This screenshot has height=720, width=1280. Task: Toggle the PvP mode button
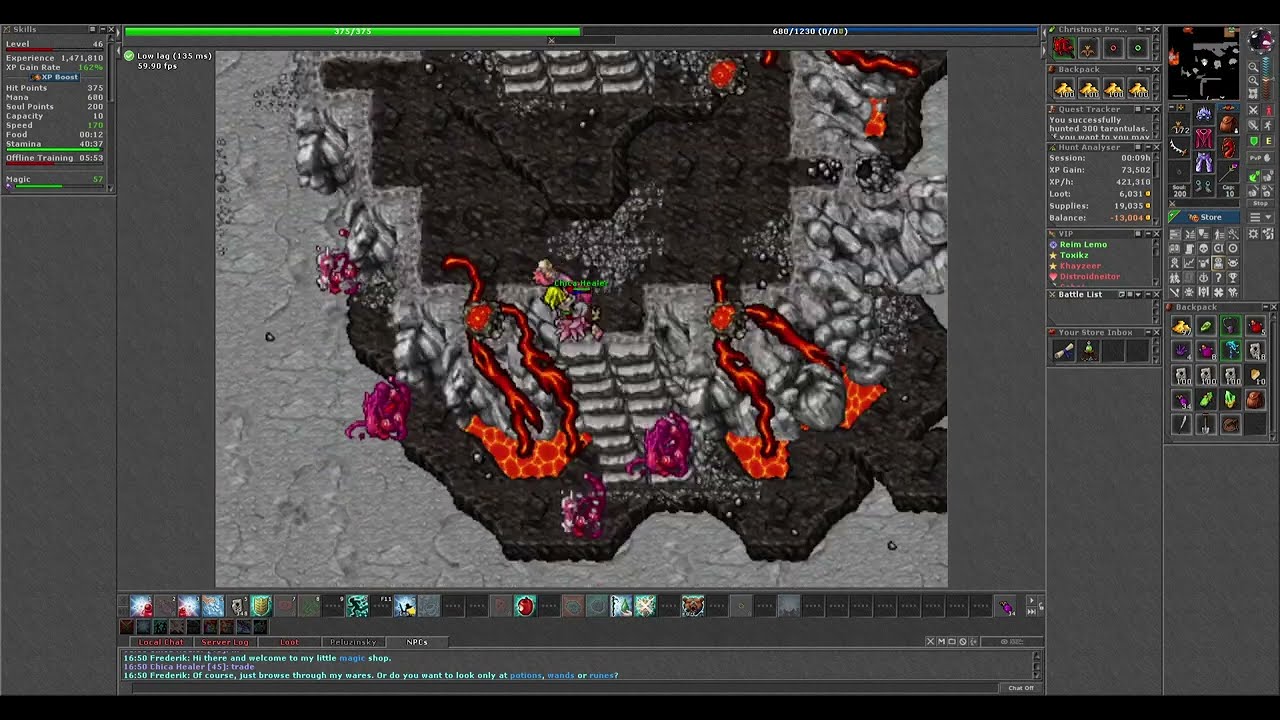click(x=1260, y=157)
